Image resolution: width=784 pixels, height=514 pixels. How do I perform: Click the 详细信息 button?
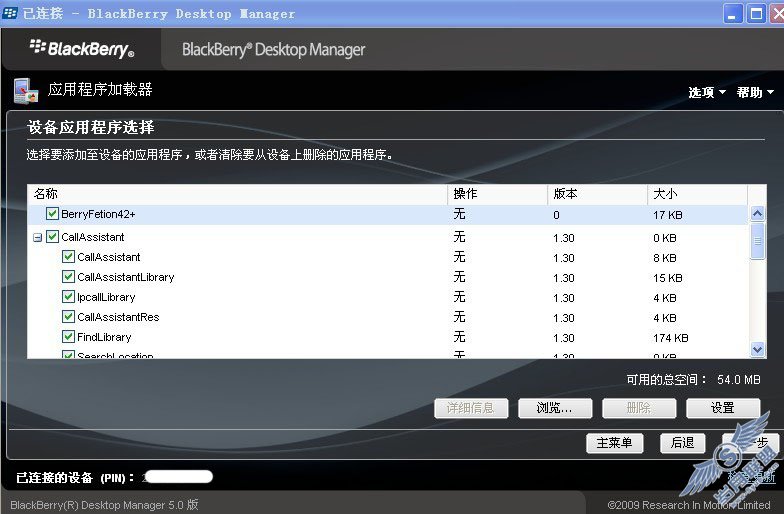pyautogui.click(x=471, y=408)
